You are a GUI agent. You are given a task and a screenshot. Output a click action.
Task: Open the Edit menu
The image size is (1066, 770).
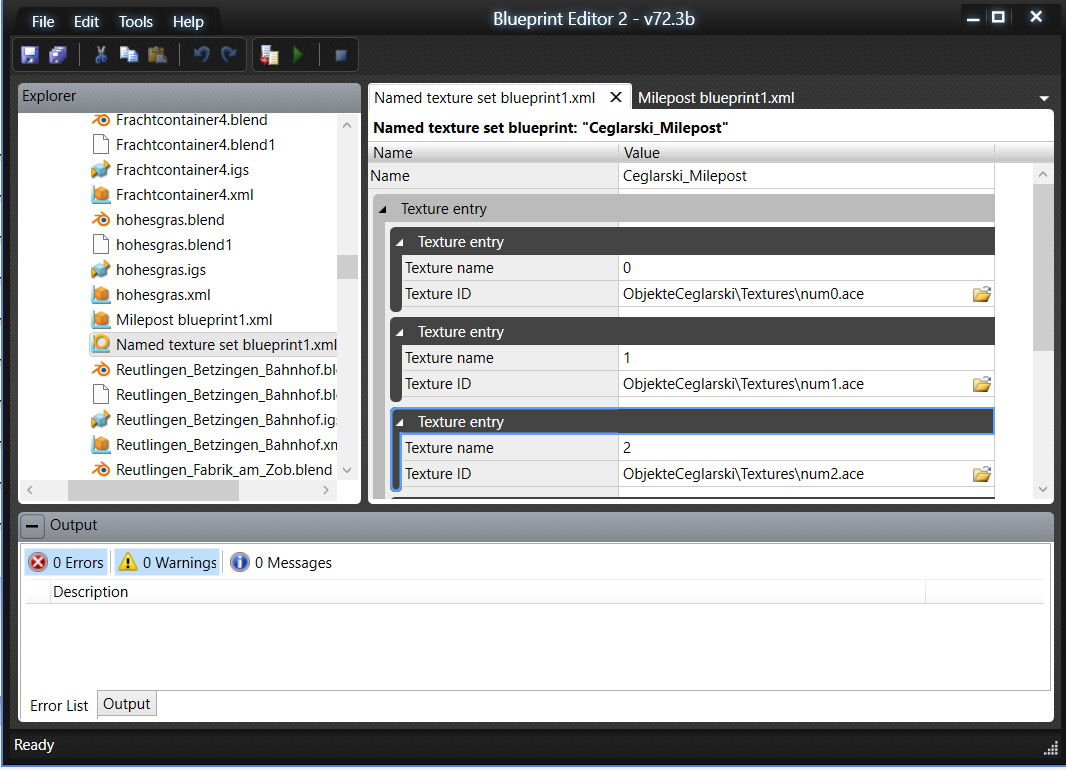[x=86, y=22]
